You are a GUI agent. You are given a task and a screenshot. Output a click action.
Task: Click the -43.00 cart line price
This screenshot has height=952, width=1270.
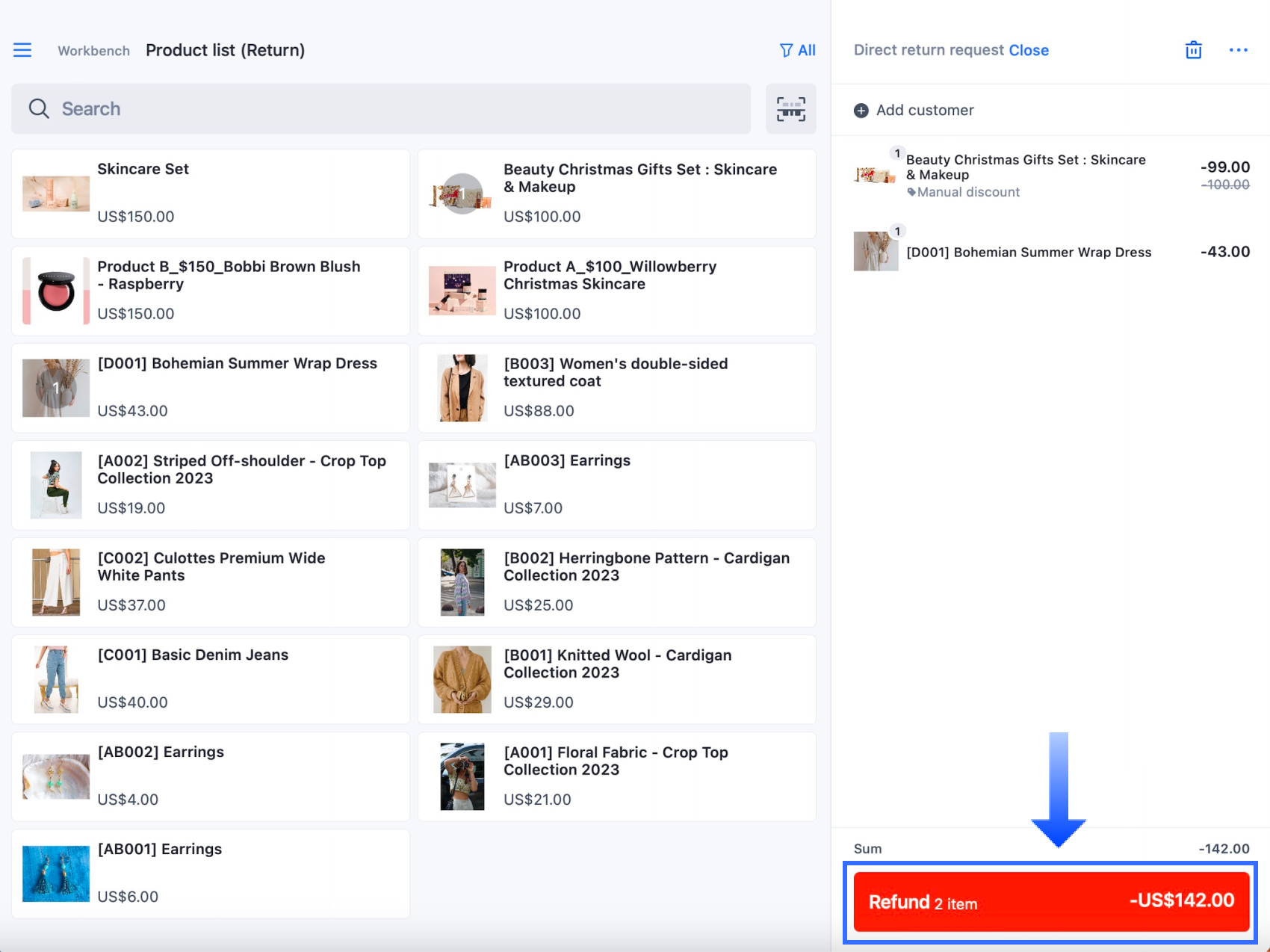pos(1225,252)
